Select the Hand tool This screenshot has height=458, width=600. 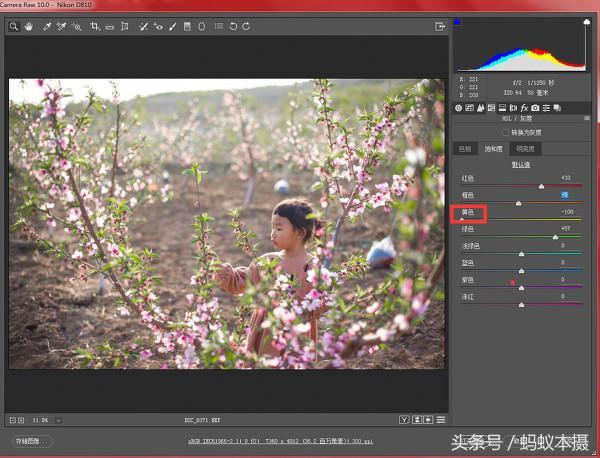point(28,26)
